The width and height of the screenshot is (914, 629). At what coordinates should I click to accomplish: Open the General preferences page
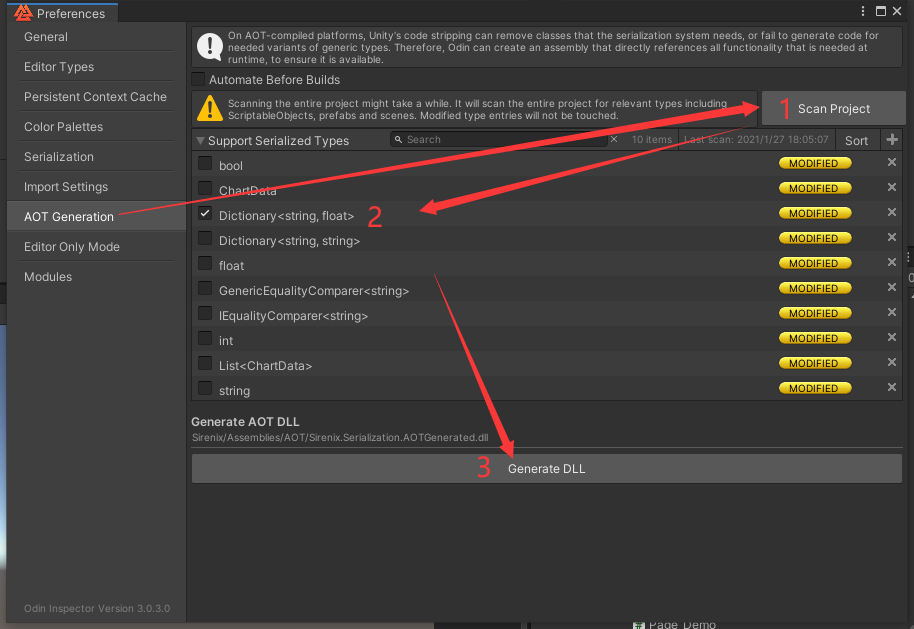pos(96,37)
